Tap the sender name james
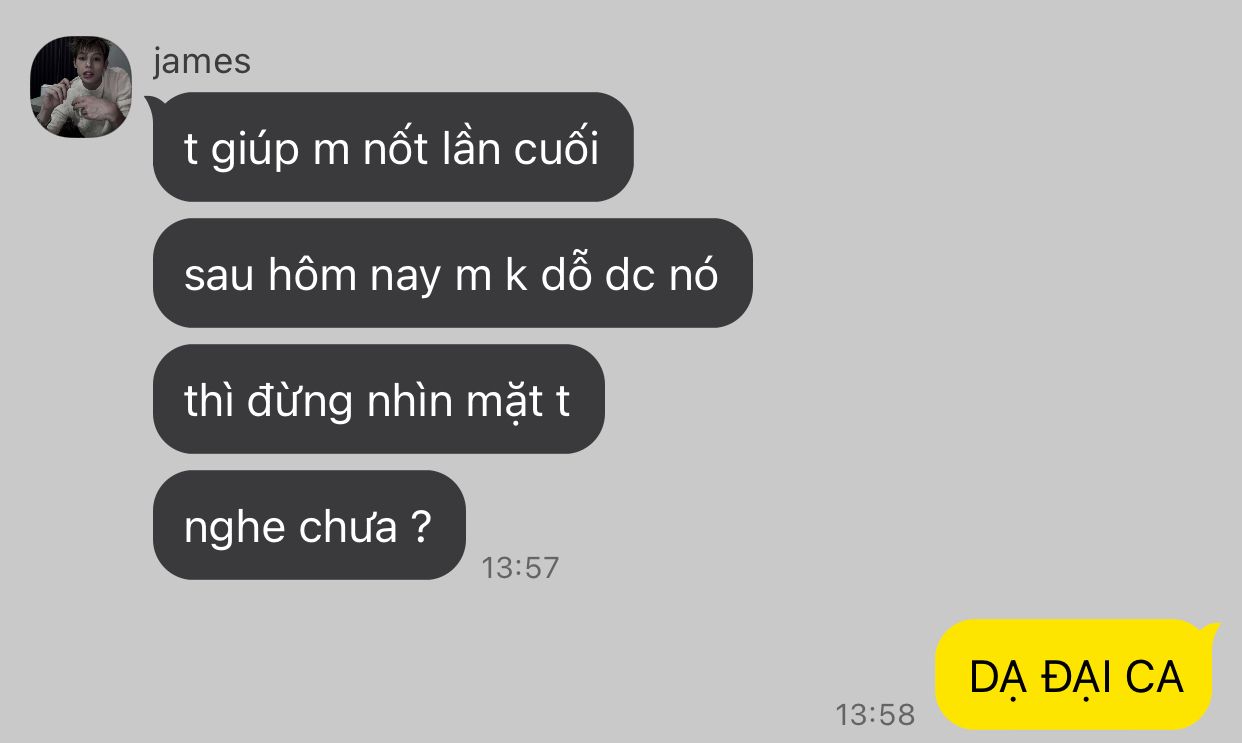The image size is (1242, 743). (202, 61)
